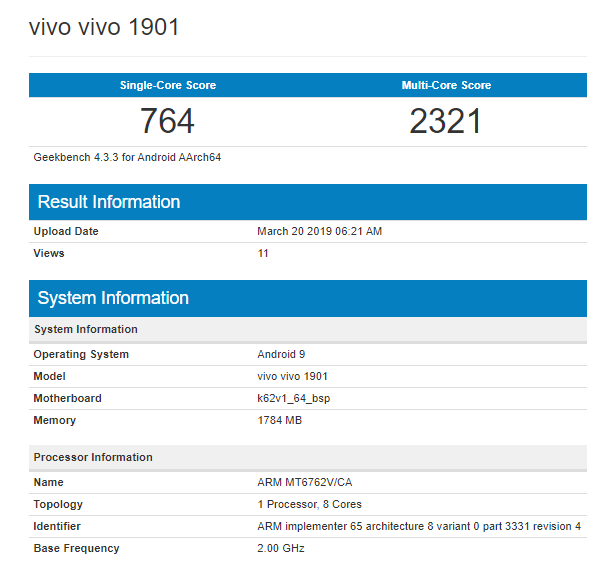The width and height of the screenshot is (602, 566).
Task: Click the 'Motherboard' label
Action: pos(68,398)
